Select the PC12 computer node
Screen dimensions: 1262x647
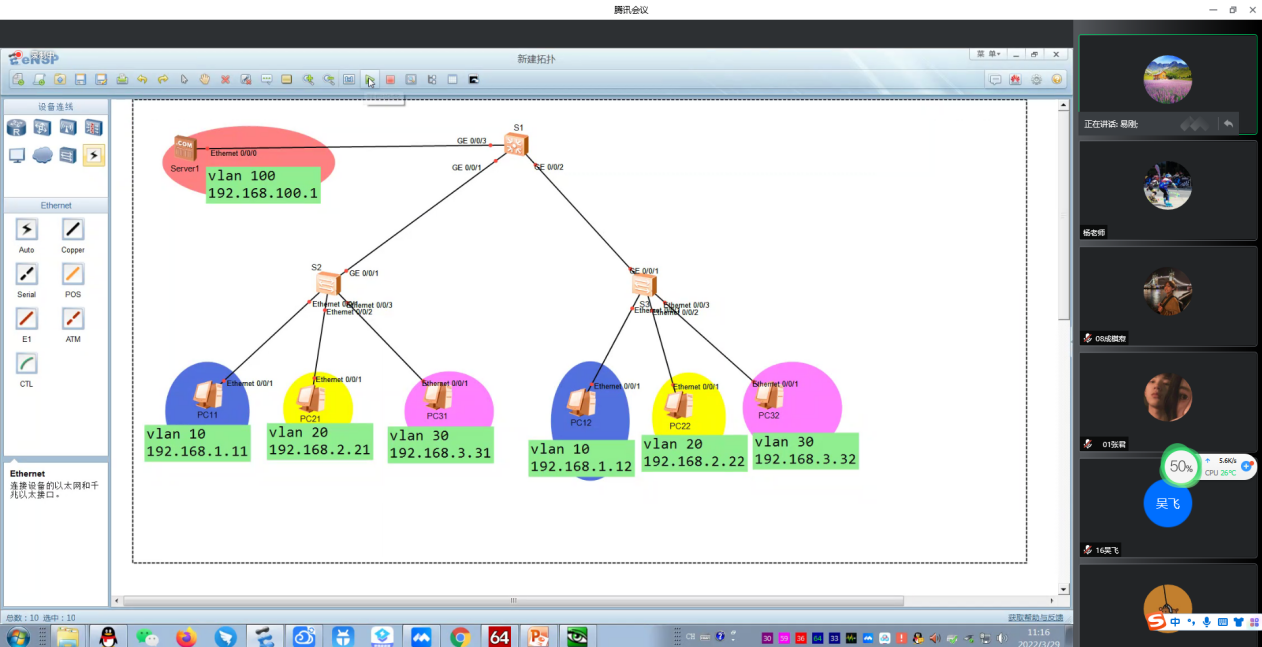[580, 403]
